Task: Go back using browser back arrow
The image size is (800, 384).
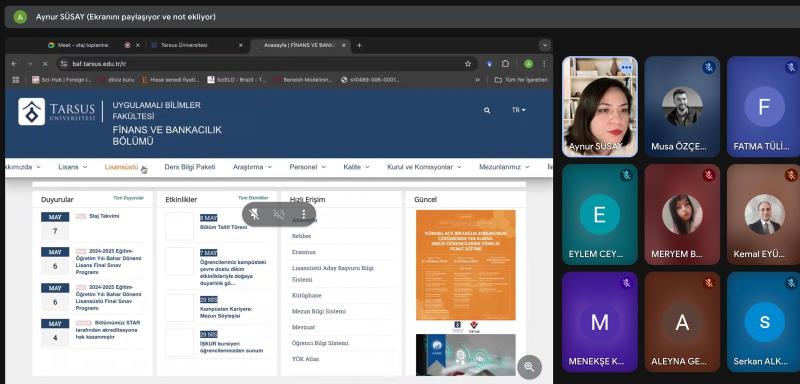Action: pyautogui.click(x=14, y=64)
